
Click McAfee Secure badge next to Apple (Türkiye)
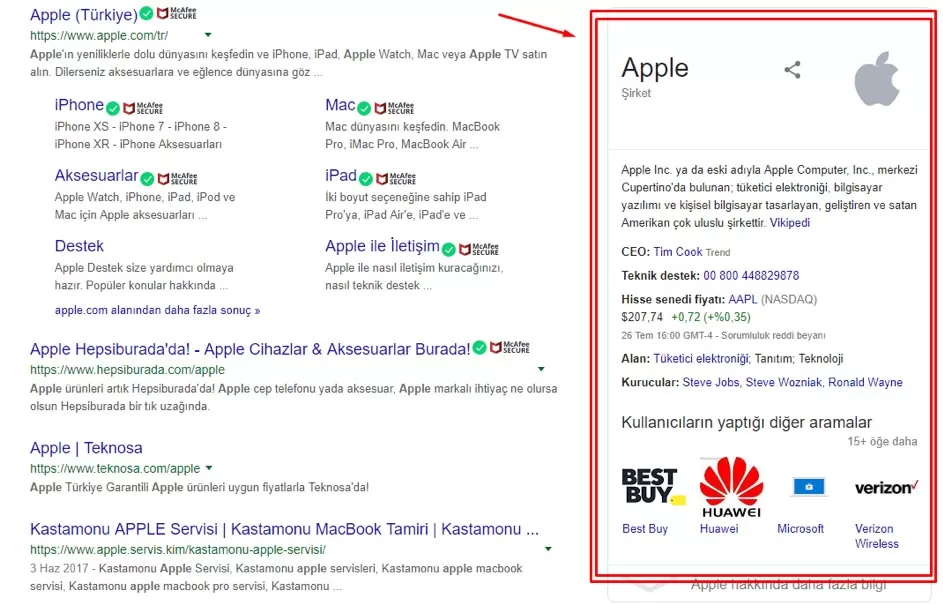coord(176,13)
